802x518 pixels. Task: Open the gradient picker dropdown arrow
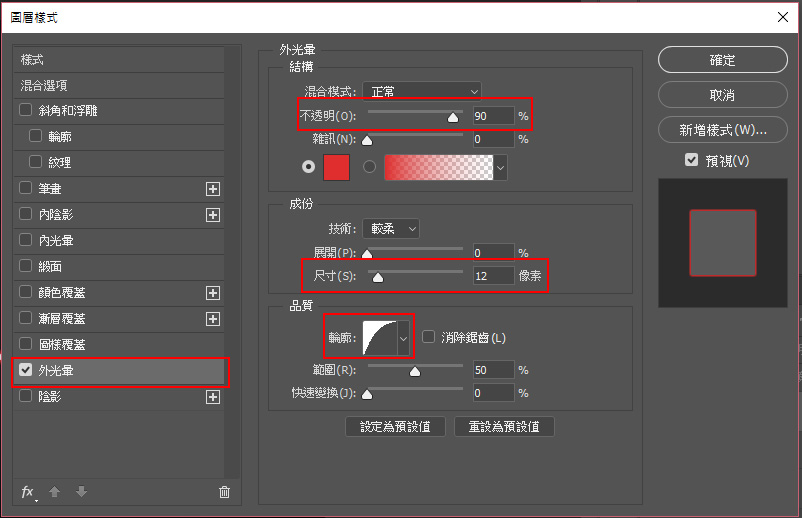pyautogui.click(x=501, y=168)
